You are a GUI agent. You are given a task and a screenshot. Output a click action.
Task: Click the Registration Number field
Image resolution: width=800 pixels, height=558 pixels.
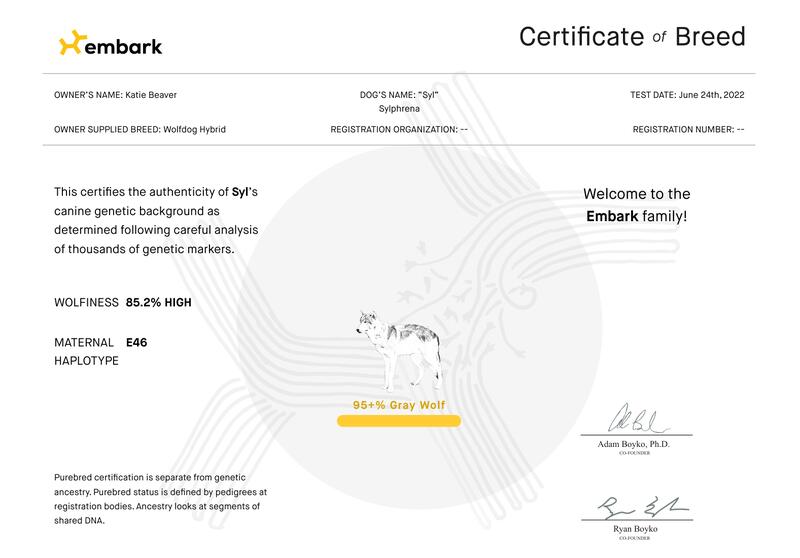(x=688, y=129)
